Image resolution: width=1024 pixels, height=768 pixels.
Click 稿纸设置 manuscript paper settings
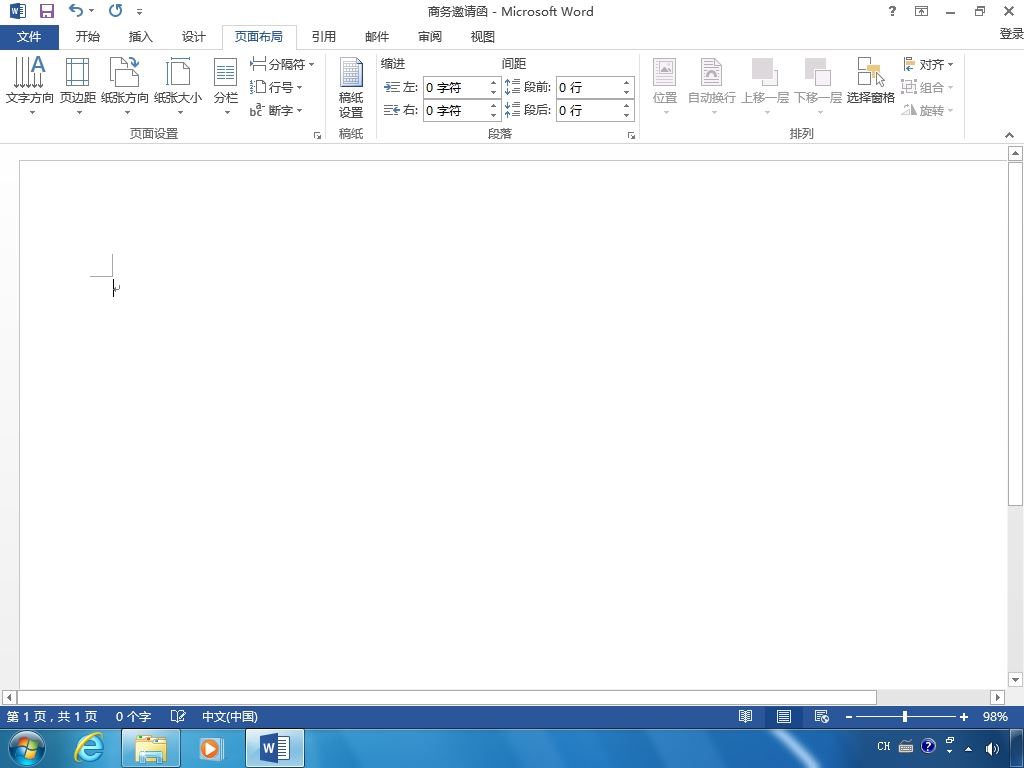tap(351, 88)
